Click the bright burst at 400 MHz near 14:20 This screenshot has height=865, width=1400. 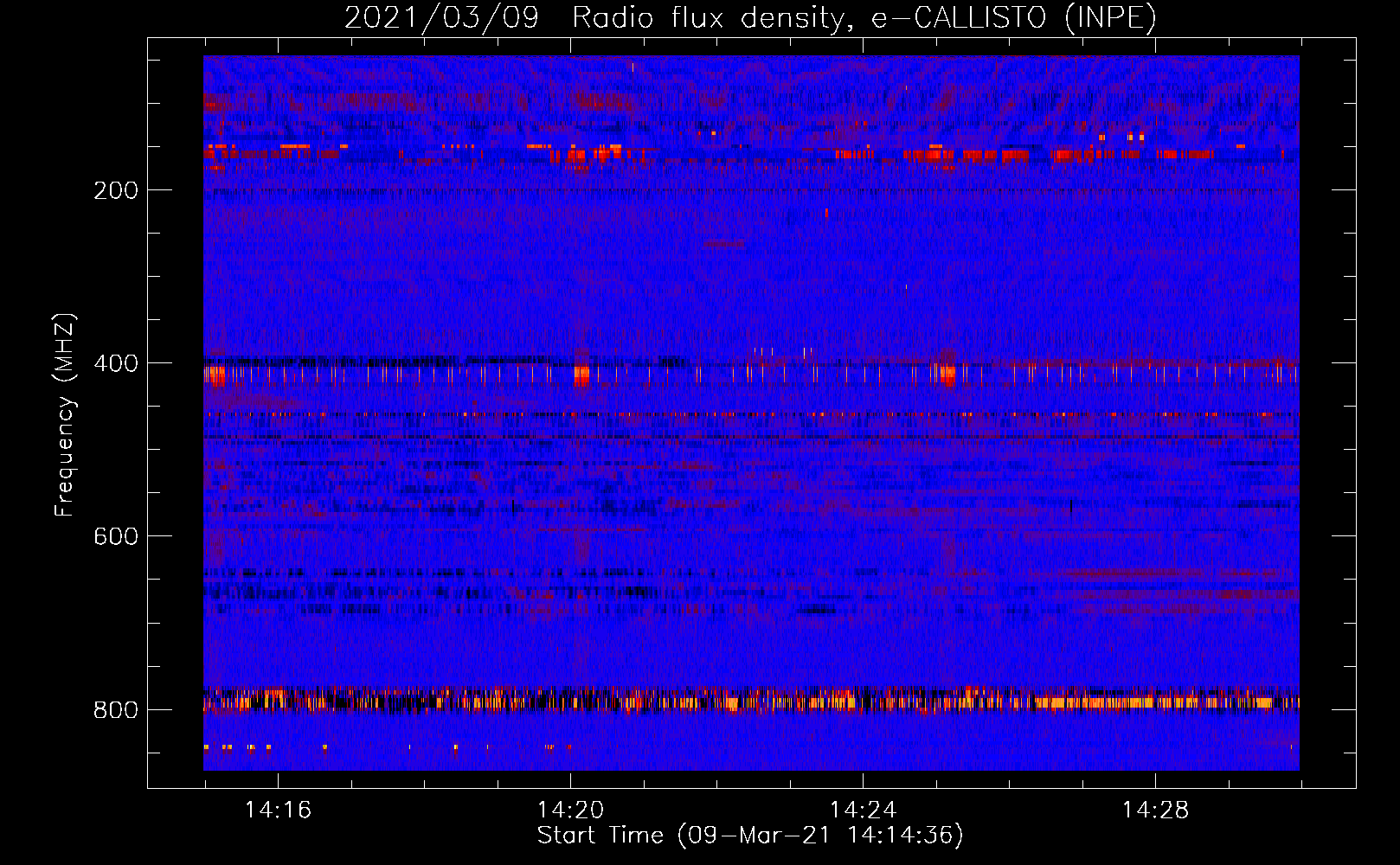coord(581,375)
